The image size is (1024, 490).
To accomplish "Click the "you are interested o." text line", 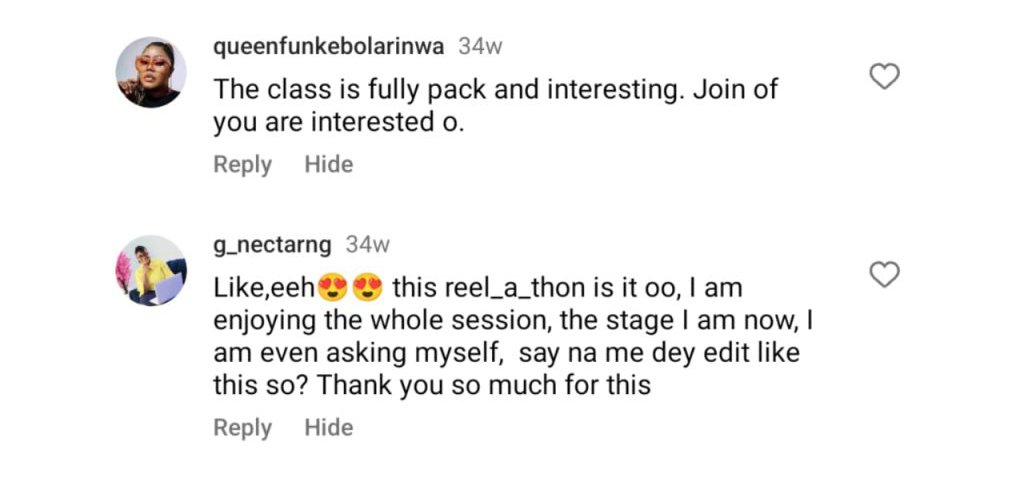I will coord(339,123).
